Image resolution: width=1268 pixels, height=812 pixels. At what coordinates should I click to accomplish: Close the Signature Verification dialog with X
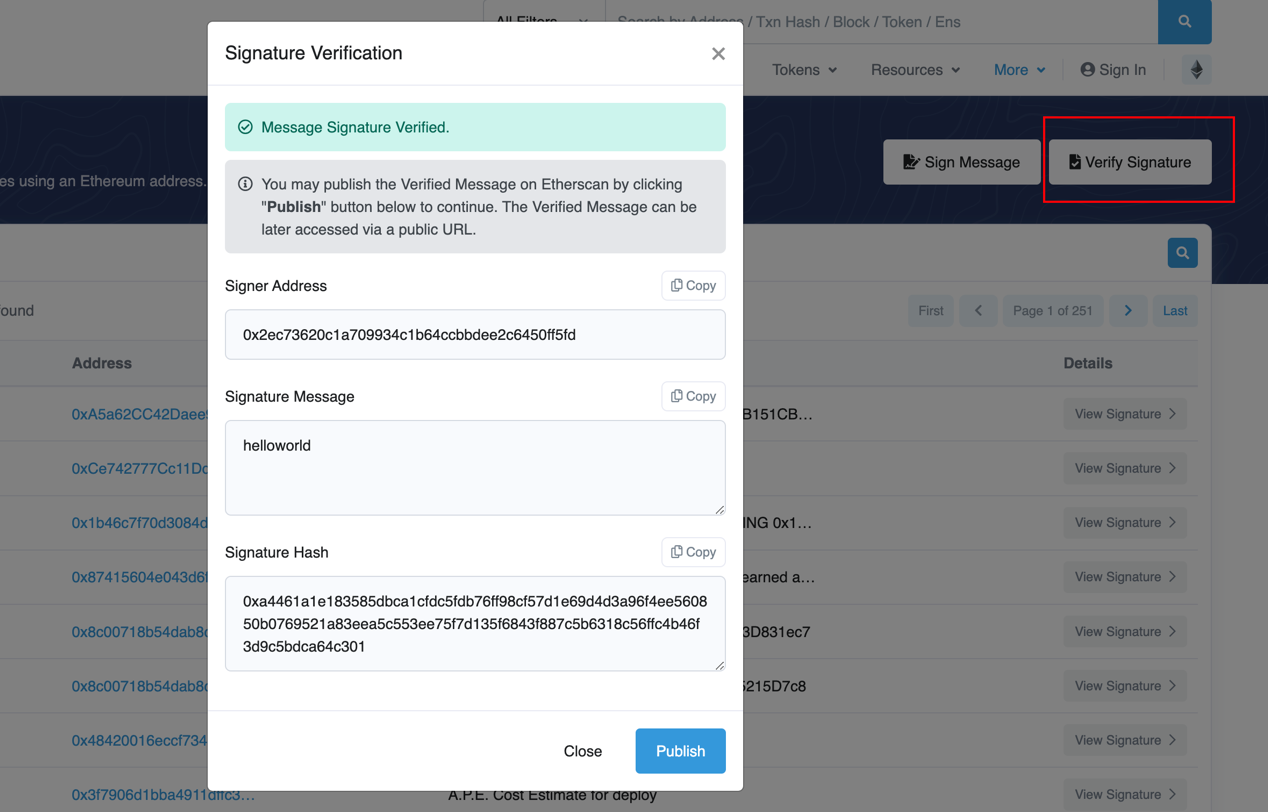click(718, 54)
